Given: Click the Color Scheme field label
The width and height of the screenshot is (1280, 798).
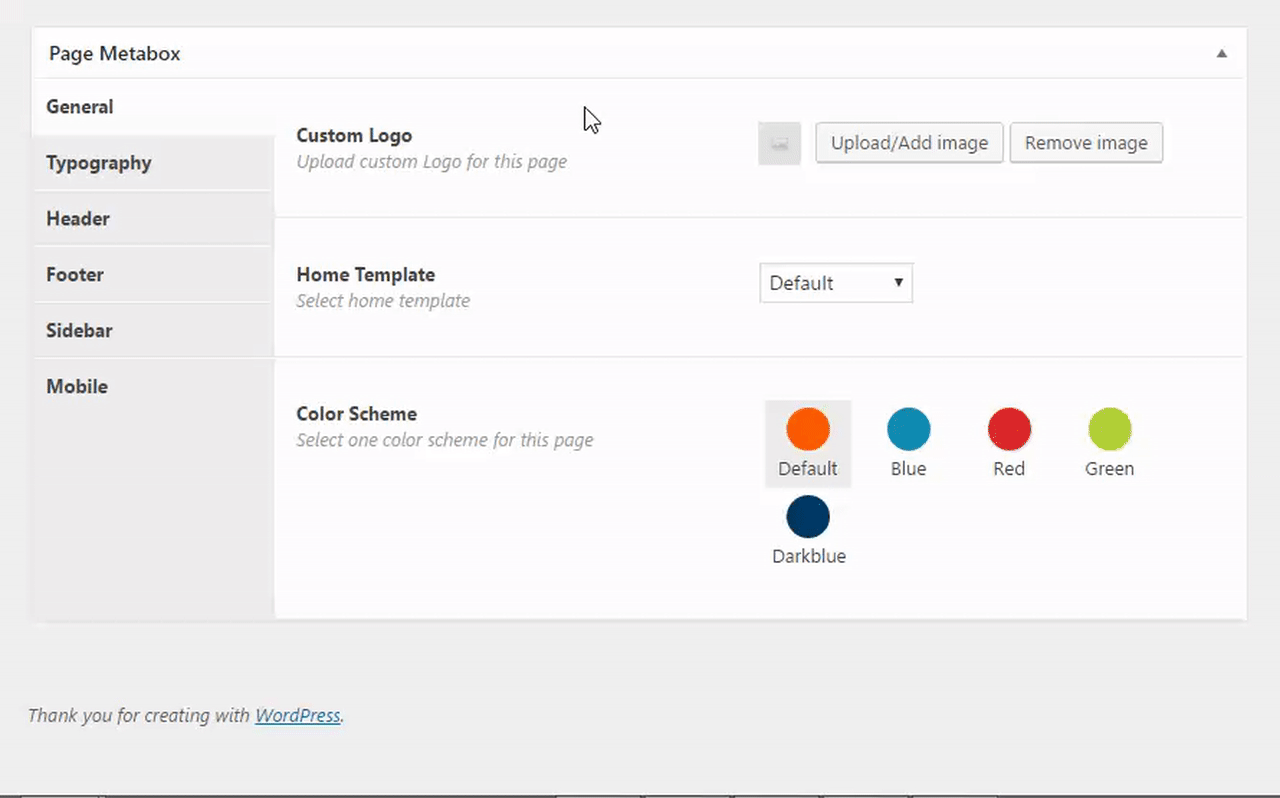Looking at the screenshot, I should [357, 414].
